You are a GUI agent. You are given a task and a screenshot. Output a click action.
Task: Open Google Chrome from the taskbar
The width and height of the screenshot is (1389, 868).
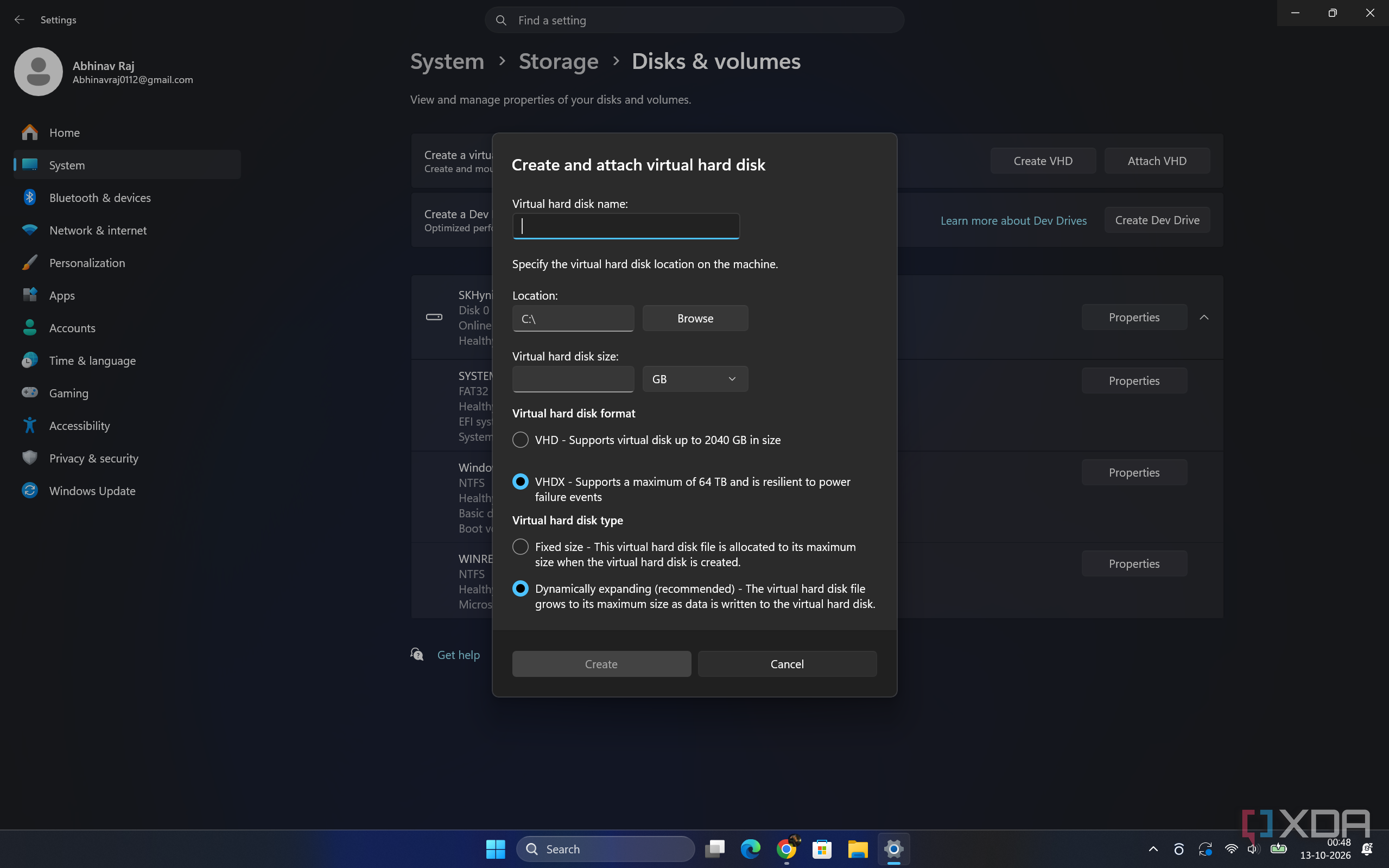[787, 849]
